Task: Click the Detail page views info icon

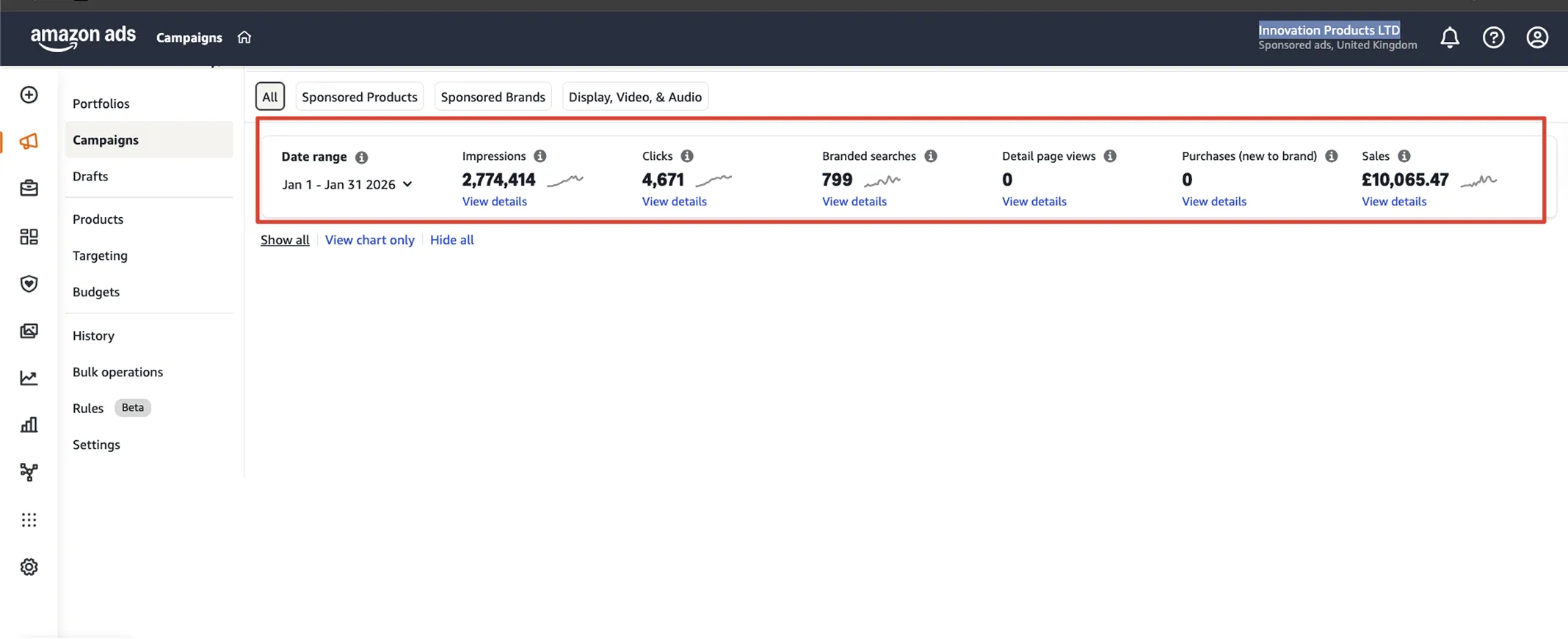Action: pos(1110,156)
